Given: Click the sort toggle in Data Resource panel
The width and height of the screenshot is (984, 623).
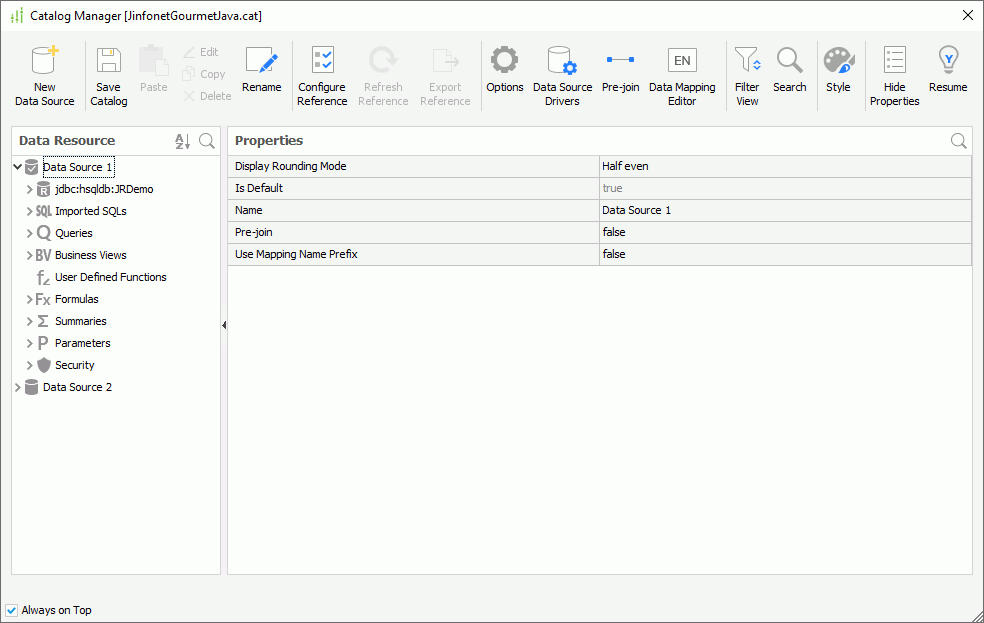Looking at the screenshot, I should 184,140.
